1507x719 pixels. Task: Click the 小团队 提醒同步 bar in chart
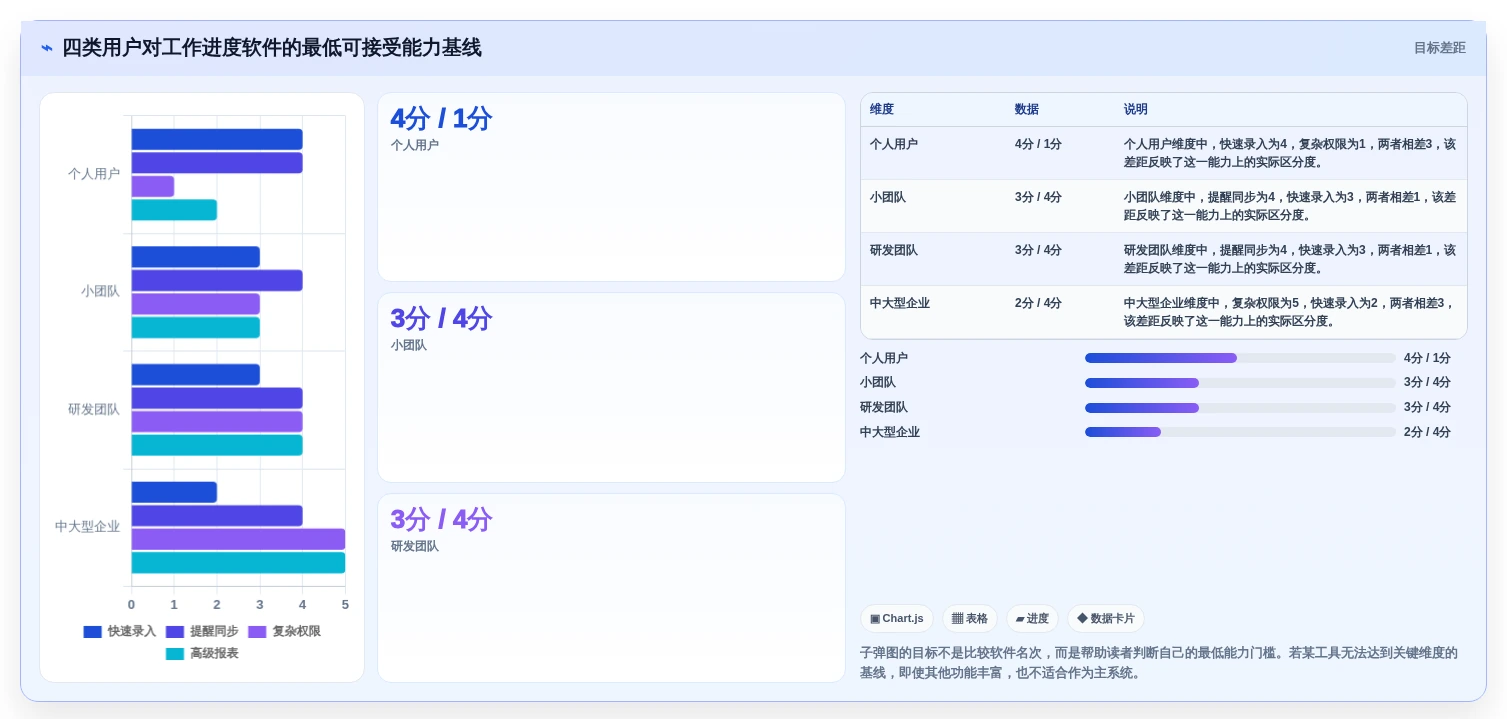[x=217, y=280]
